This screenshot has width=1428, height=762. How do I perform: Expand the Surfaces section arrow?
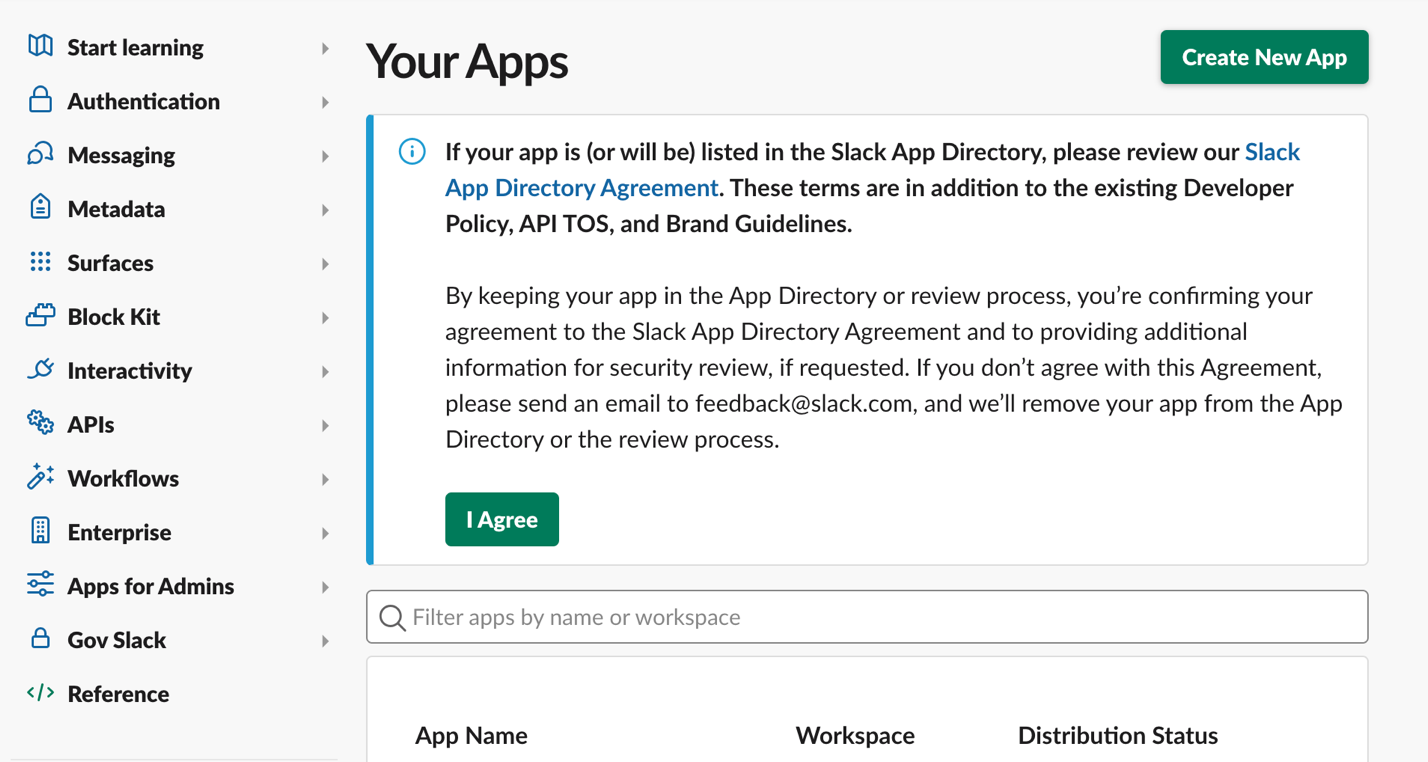pyautogui.click(x=325, y=264)
